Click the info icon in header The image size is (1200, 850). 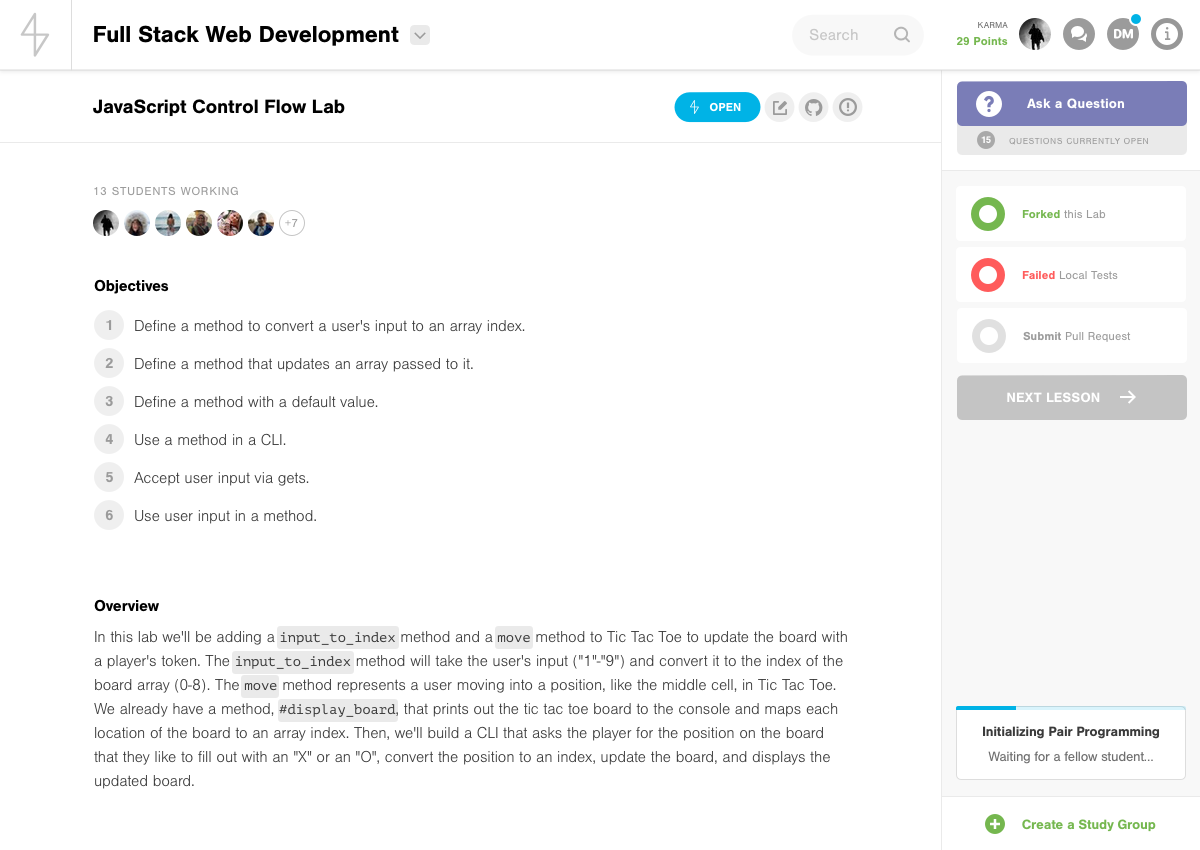point(1166,34)
